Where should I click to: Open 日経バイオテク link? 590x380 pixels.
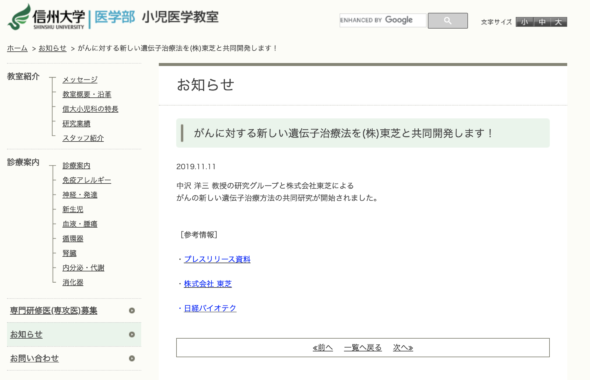(x=210, y=308)
